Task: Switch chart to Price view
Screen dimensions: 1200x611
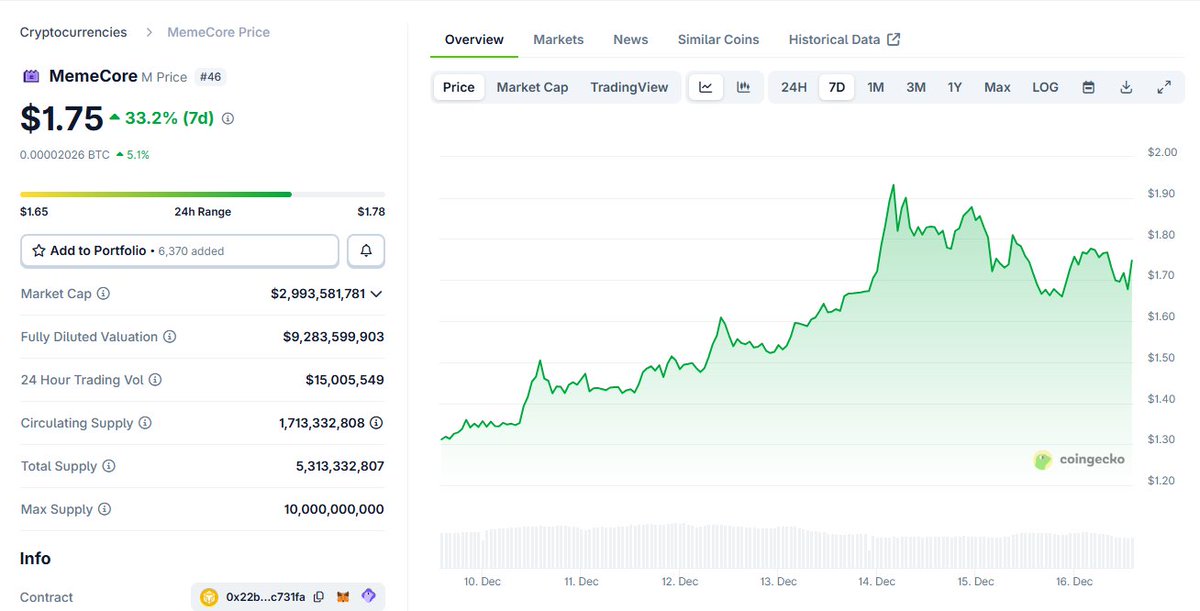Action: pos(459,87)
